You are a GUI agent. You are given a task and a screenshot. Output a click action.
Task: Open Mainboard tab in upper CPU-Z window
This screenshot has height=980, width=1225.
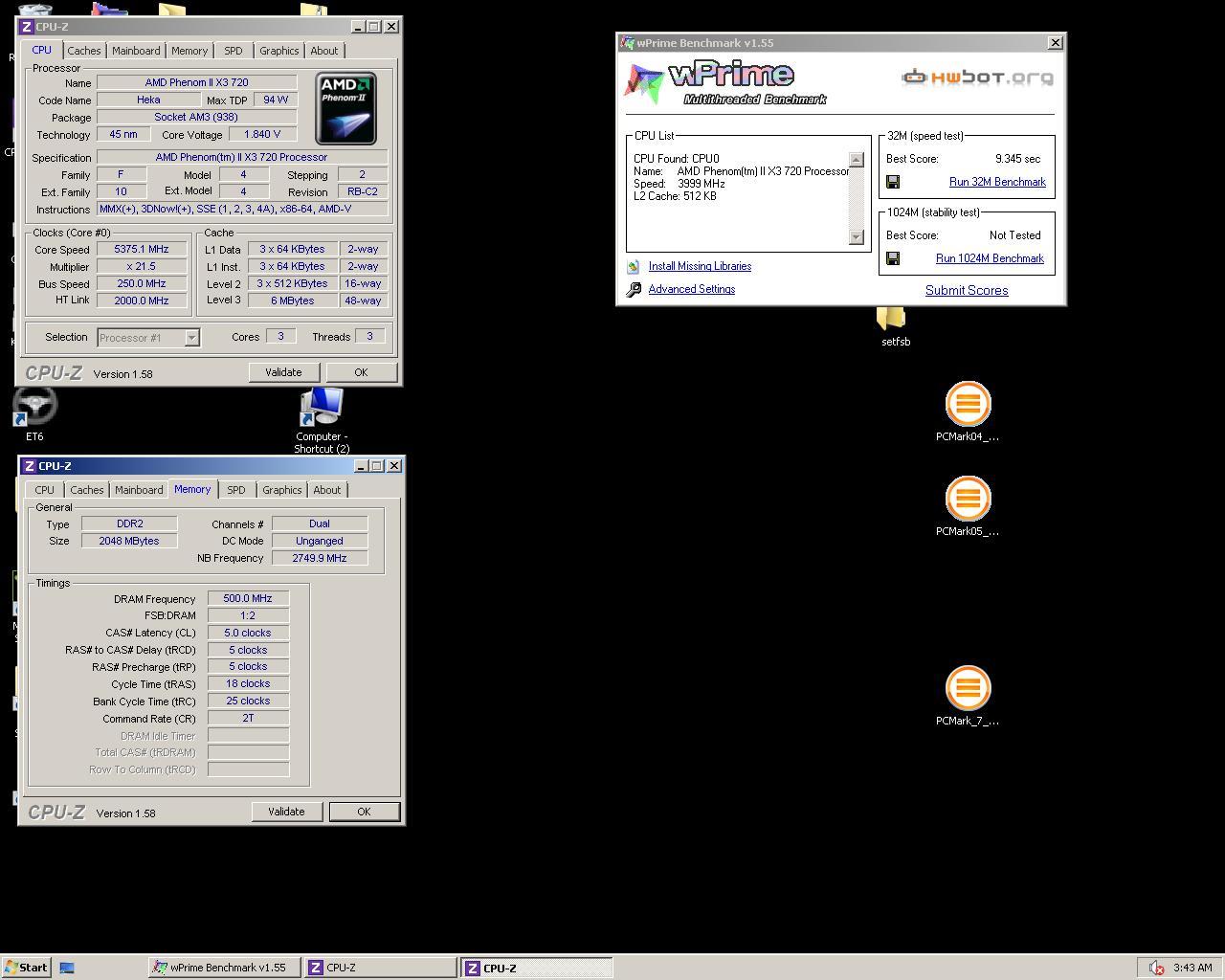[136, 51]
